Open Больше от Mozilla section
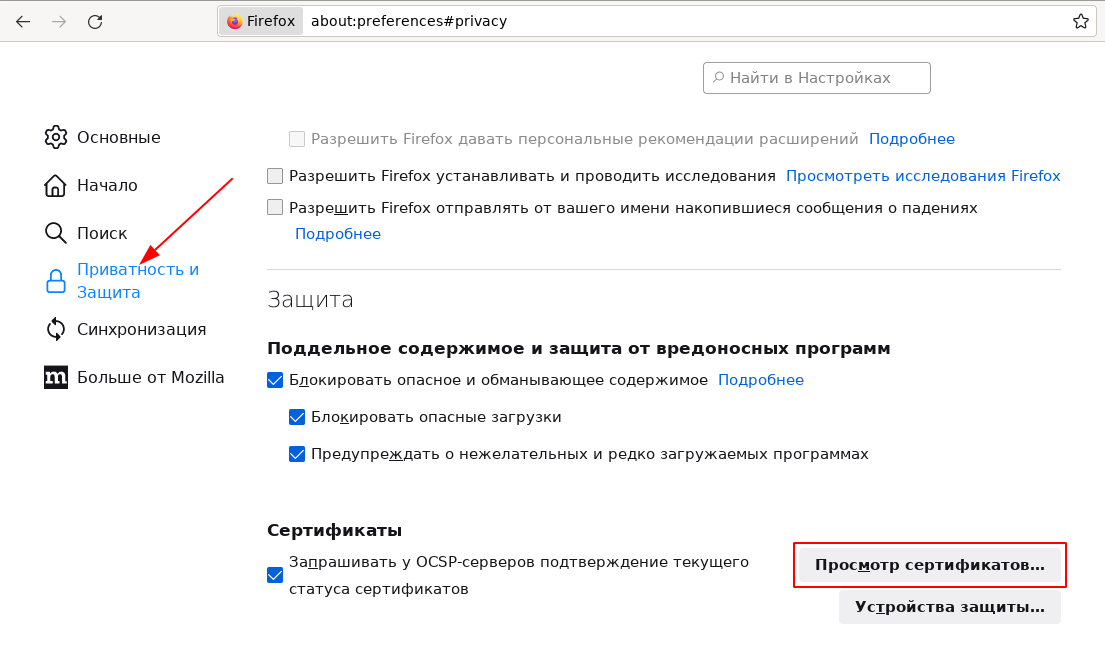Image resolution: width=1105 pixels, height=667 pixels. [151, 377]
